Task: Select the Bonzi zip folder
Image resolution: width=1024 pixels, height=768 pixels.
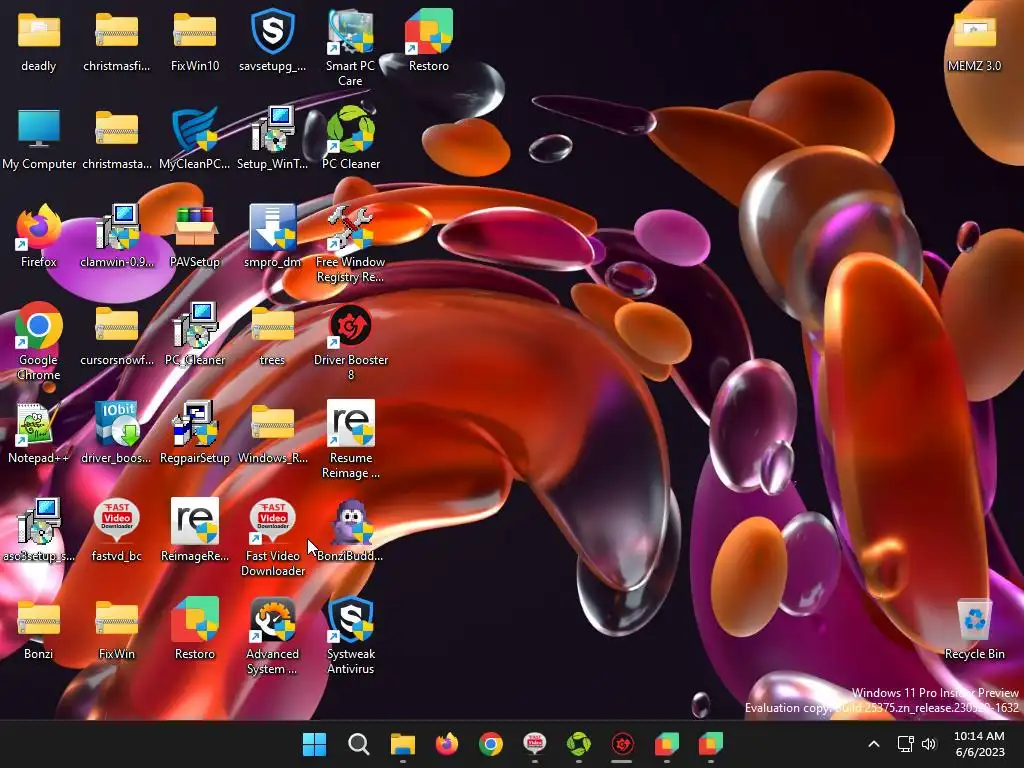Action: point(39,618)
